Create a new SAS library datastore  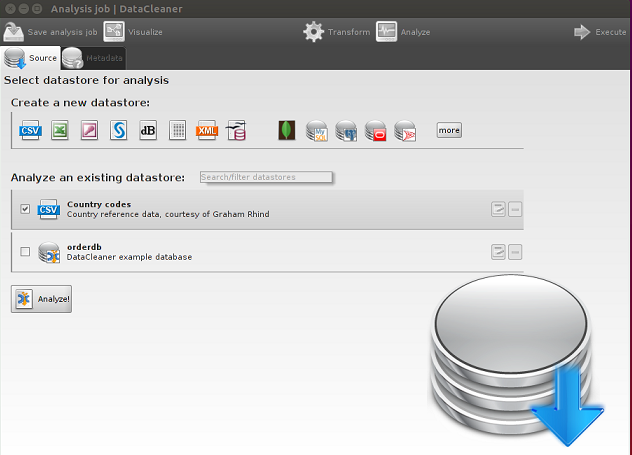118,130
